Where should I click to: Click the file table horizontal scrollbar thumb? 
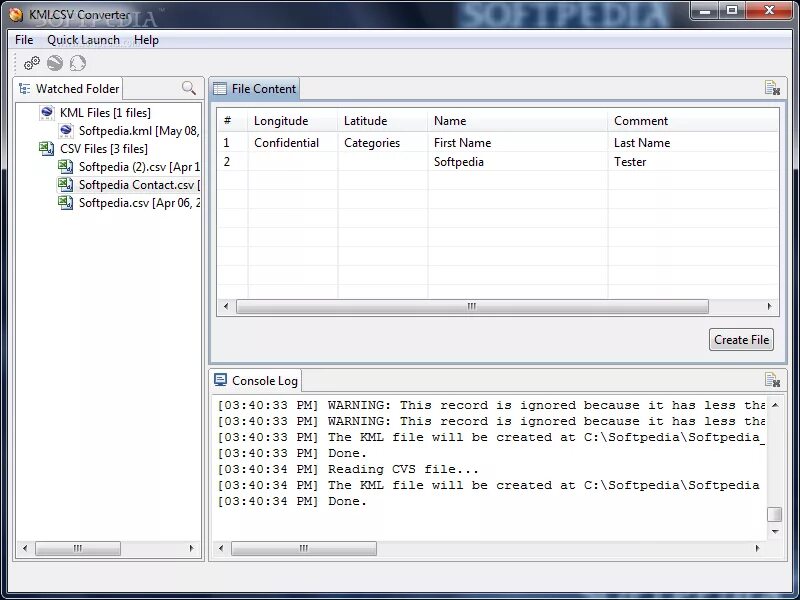point(472,306)
